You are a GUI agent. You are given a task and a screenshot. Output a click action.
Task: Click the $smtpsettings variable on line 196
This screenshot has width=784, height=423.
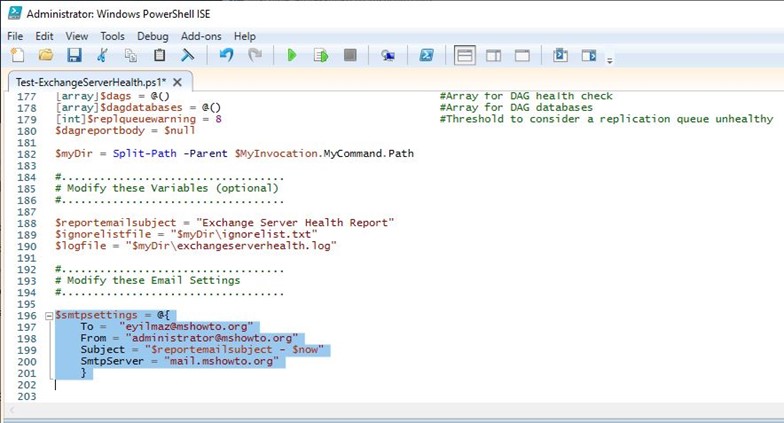[x=96, y=315]
